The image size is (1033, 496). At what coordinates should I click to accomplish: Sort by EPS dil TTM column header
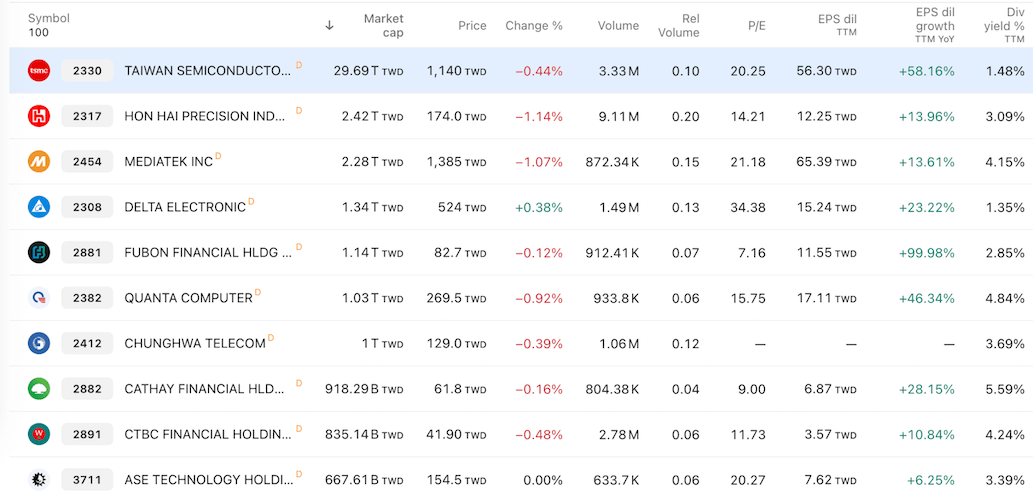(835, 24)
